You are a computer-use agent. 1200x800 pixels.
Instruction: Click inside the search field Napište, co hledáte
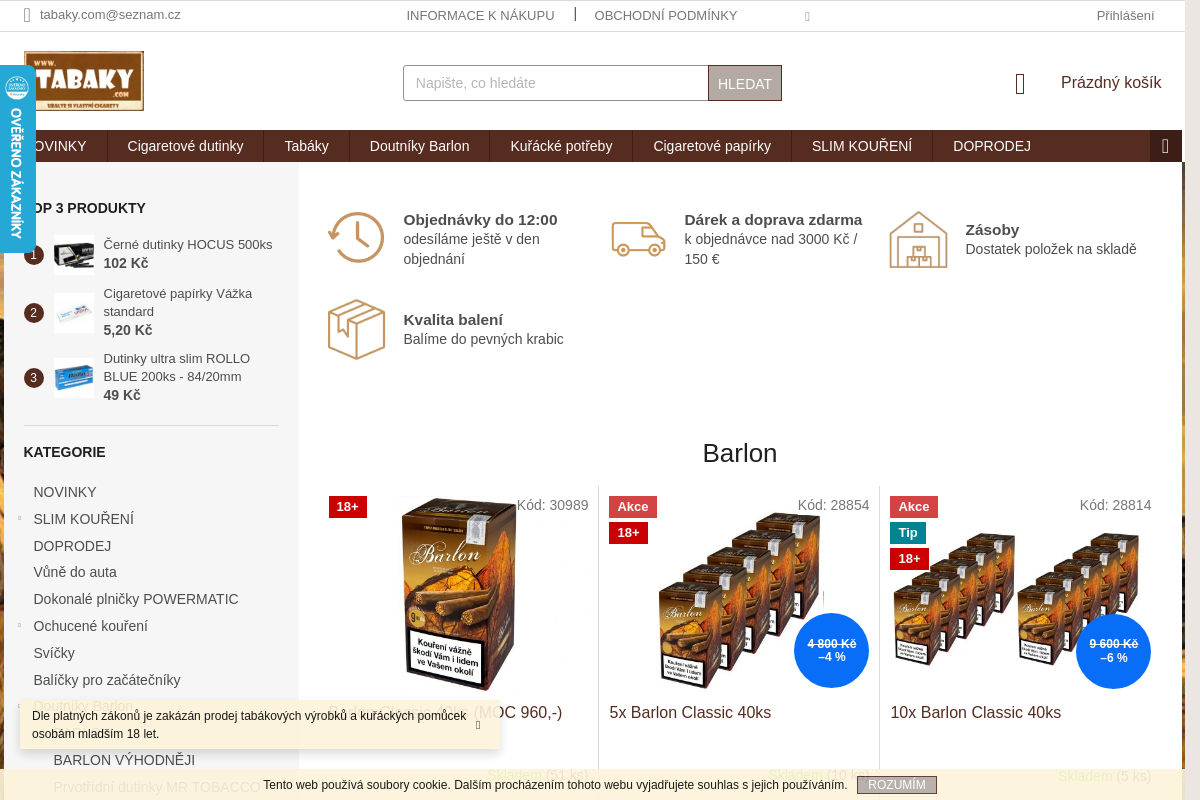(555, 83)
